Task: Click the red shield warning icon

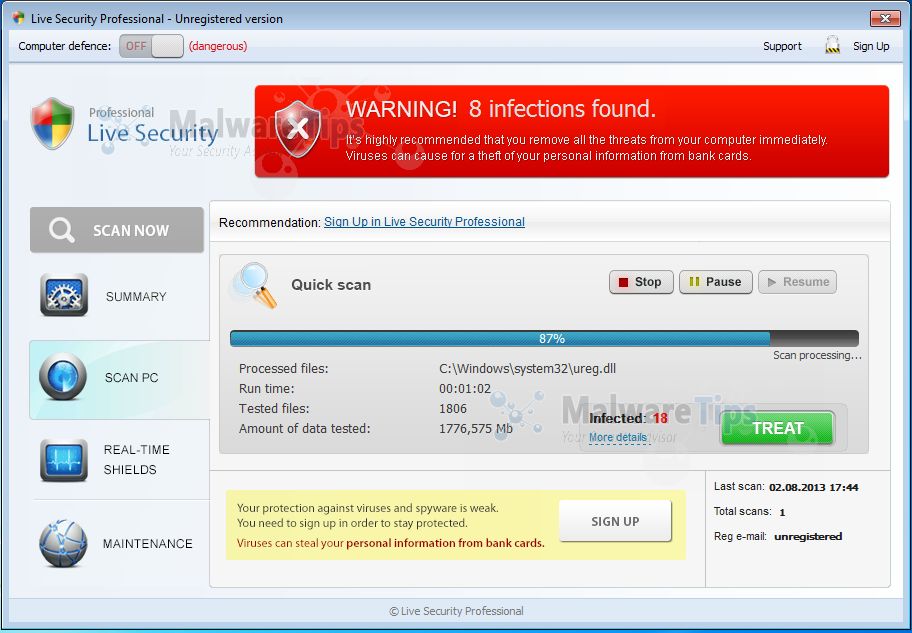Action: (298, 129)
